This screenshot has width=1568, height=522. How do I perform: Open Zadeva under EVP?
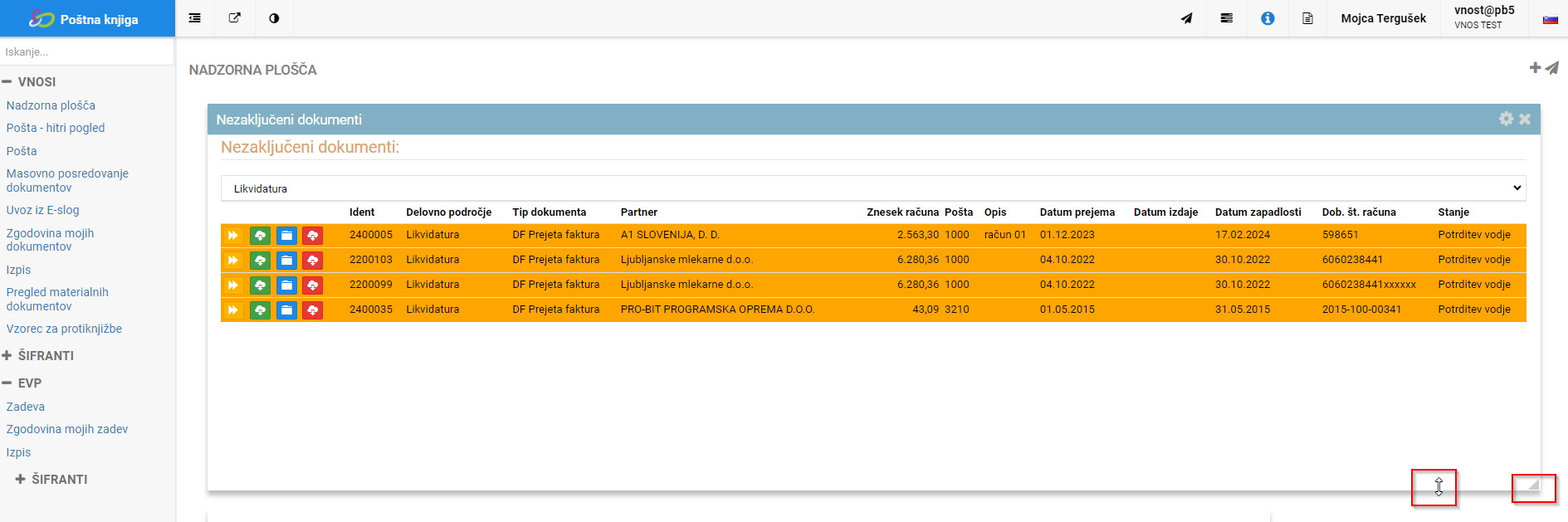coord(26,407)
